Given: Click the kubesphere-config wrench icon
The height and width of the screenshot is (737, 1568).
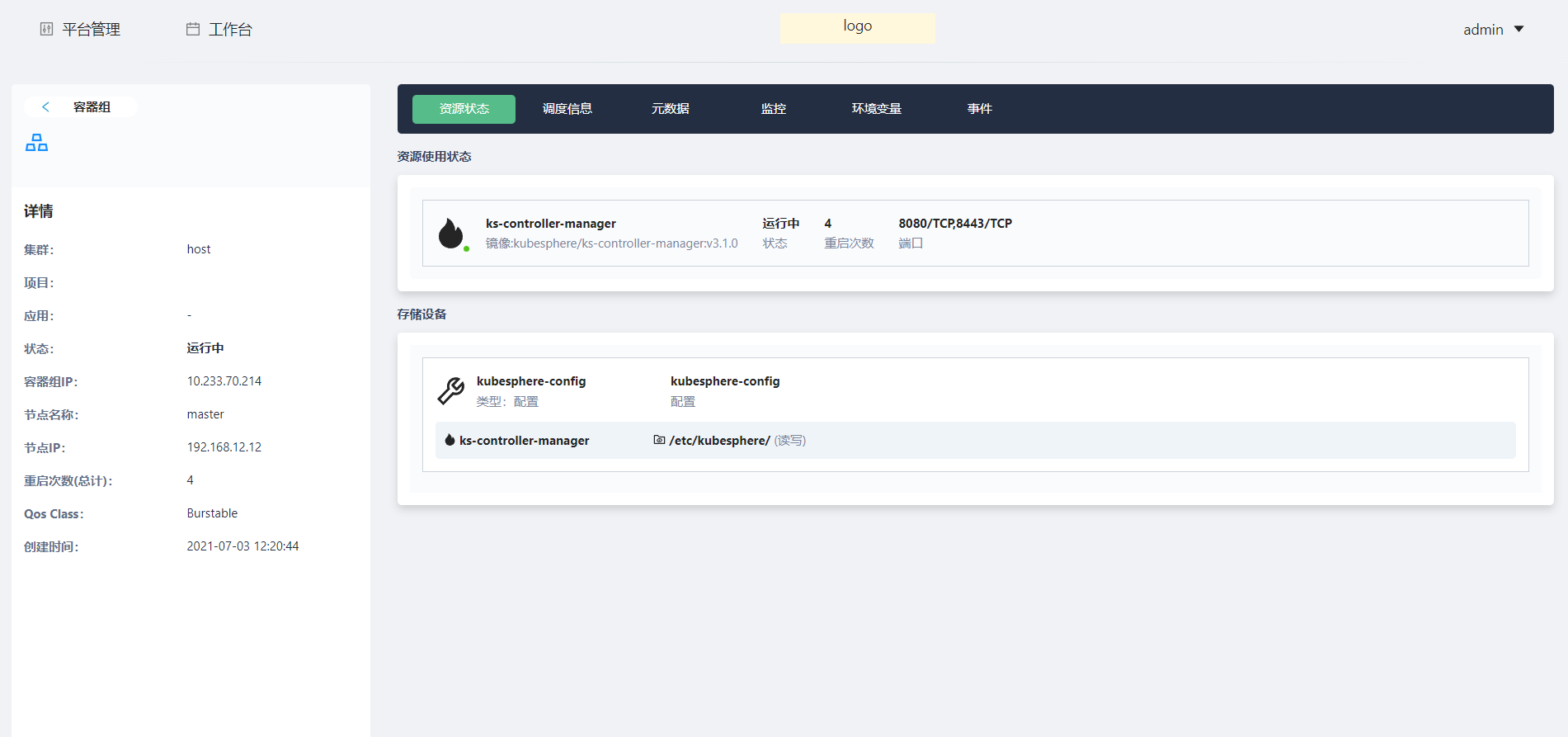Looking at the screenshot, I should [x=450, y=390].
